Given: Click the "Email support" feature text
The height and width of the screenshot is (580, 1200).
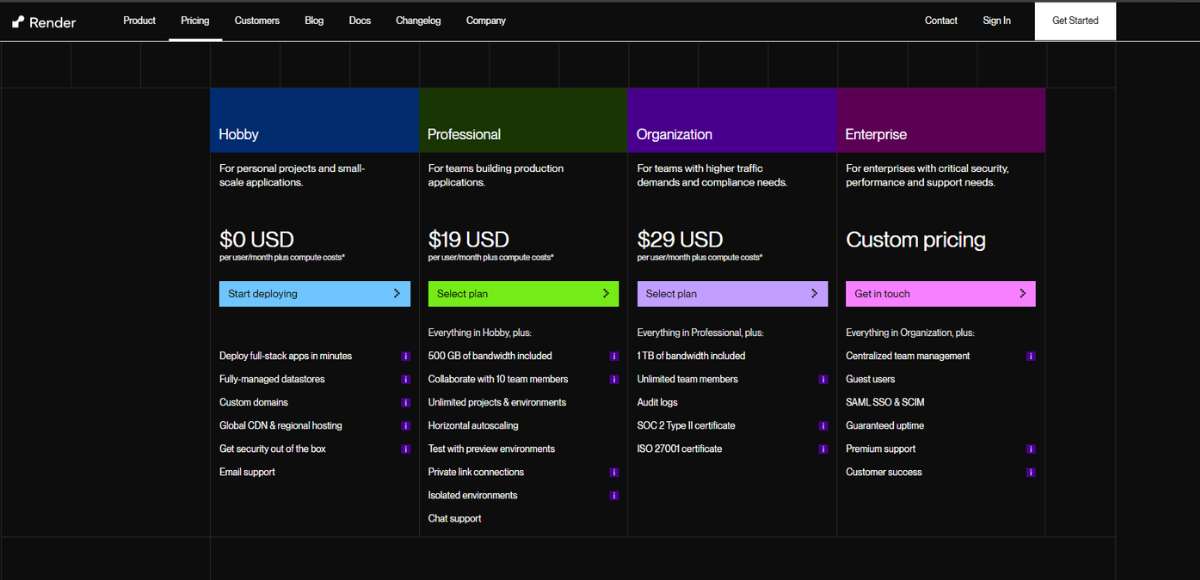Looking at the screenshot, I should [247, 472].
